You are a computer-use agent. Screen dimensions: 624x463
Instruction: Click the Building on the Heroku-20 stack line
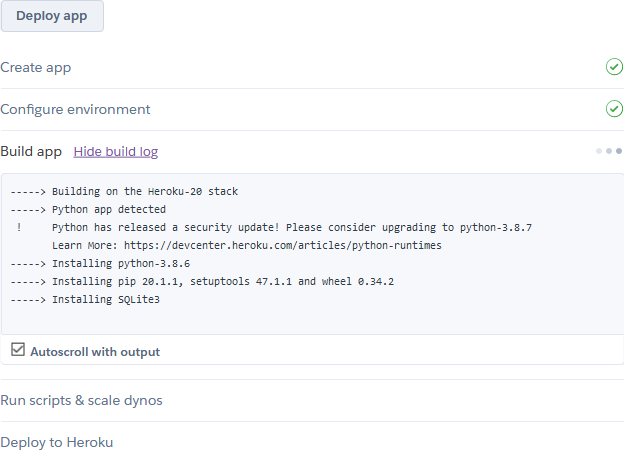pyautogui.click(x=145, y=191)
